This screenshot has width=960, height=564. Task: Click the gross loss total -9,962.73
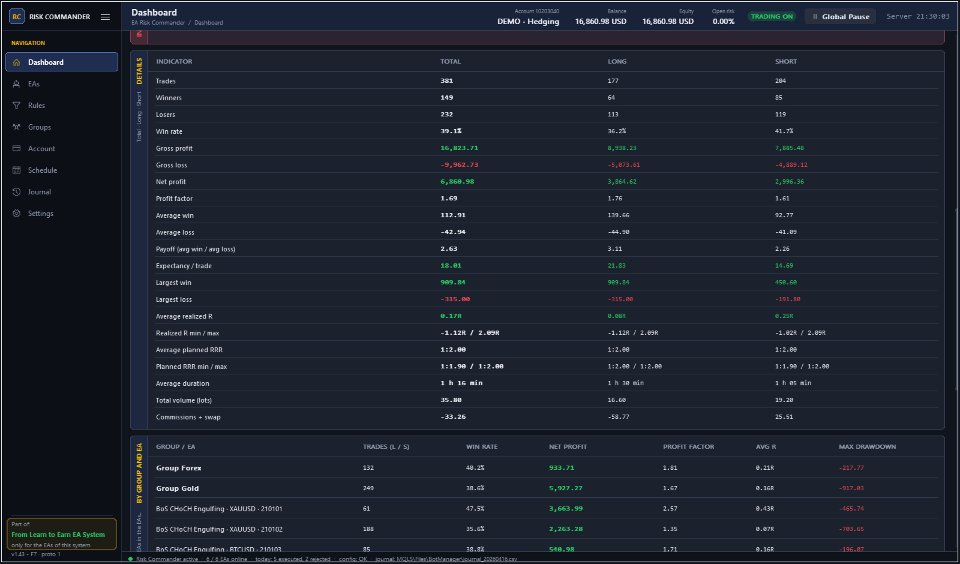[459, 165]
